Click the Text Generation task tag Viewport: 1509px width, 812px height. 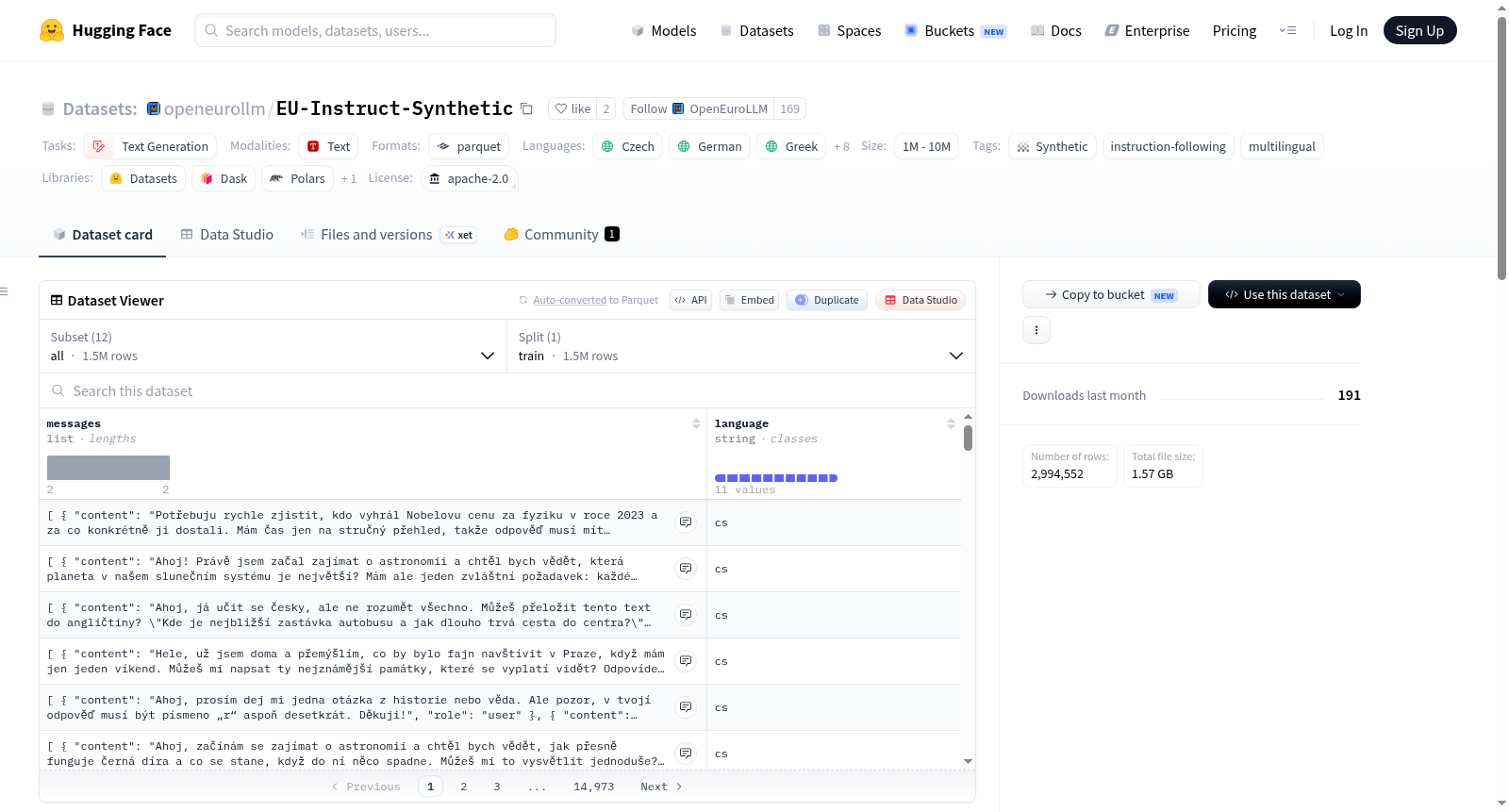[150, 146]
